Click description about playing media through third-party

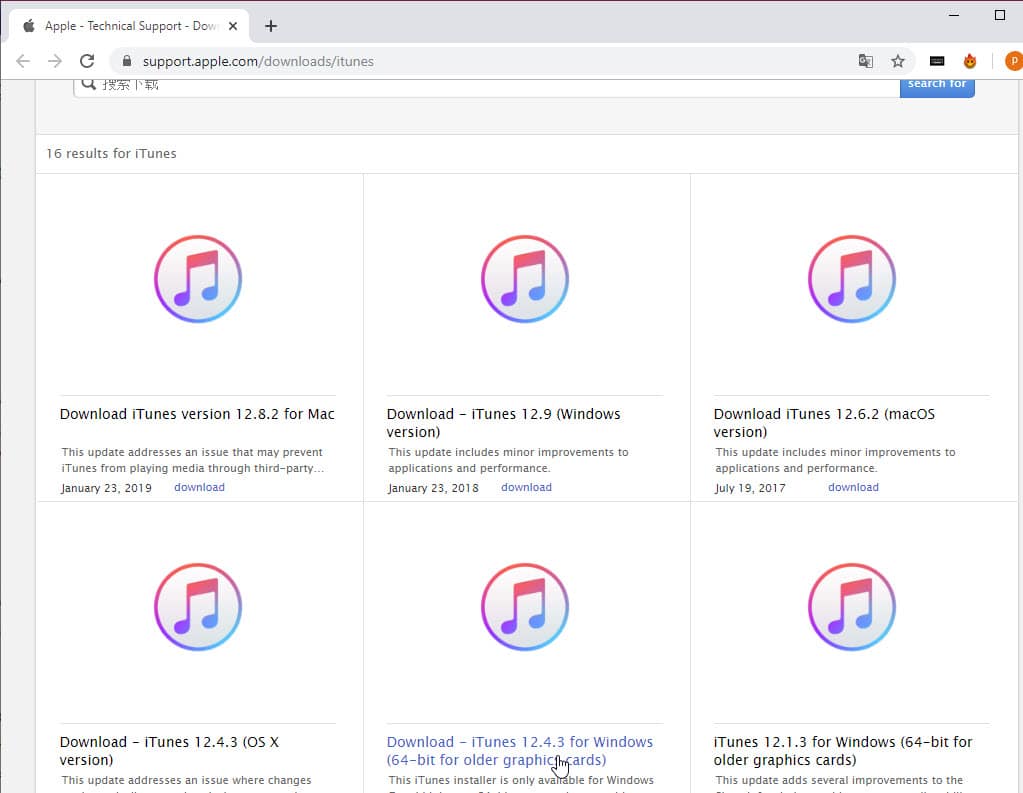[192, 460]
